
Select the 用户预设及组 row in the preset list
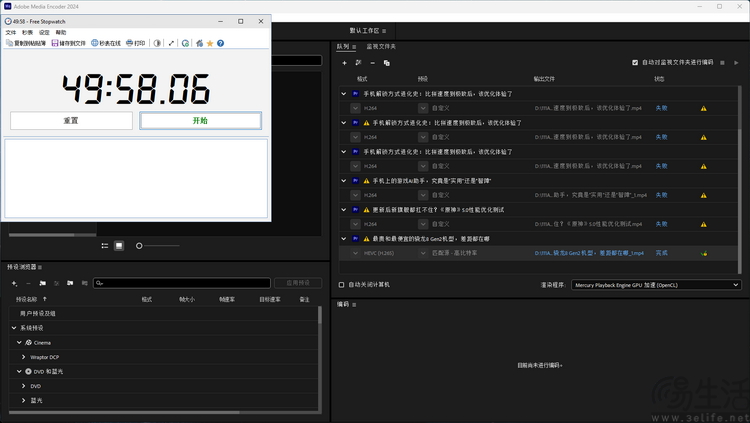click(164, 313)
